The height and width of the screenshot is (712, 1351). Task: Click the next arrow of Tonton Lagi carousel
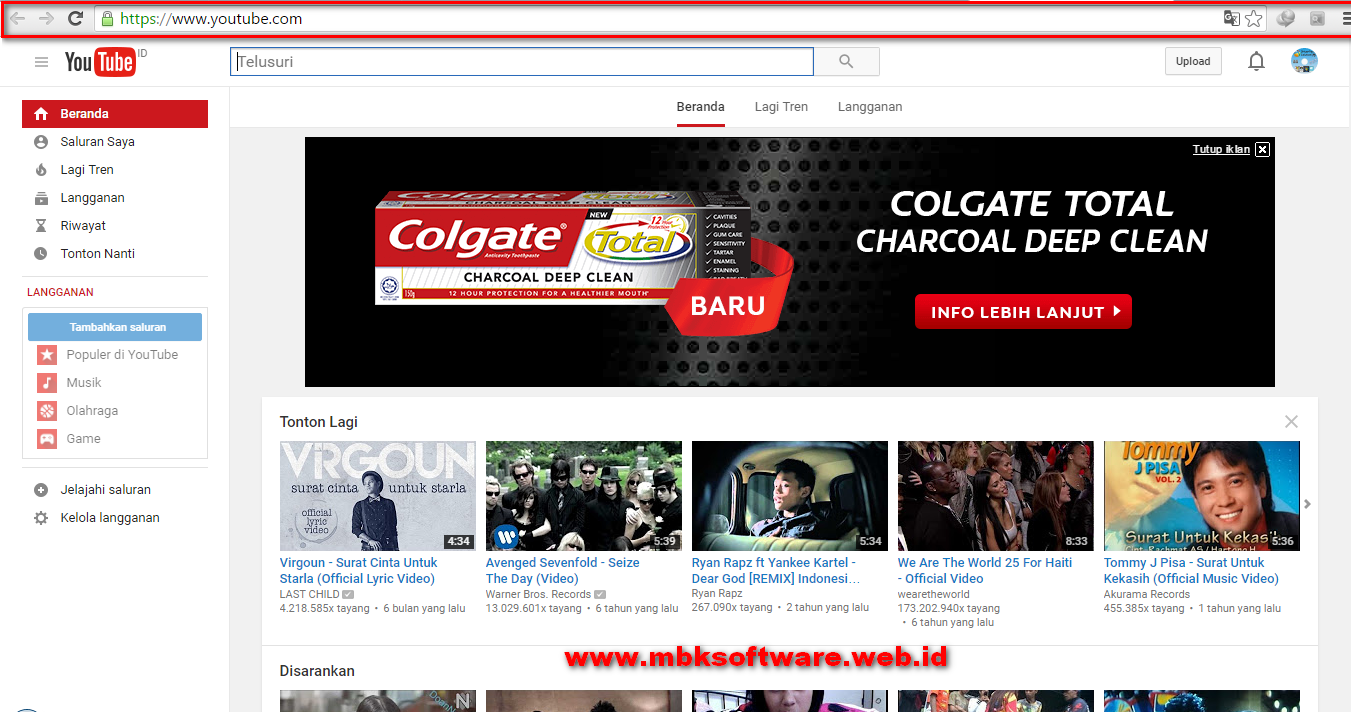tap(1307, 504)
